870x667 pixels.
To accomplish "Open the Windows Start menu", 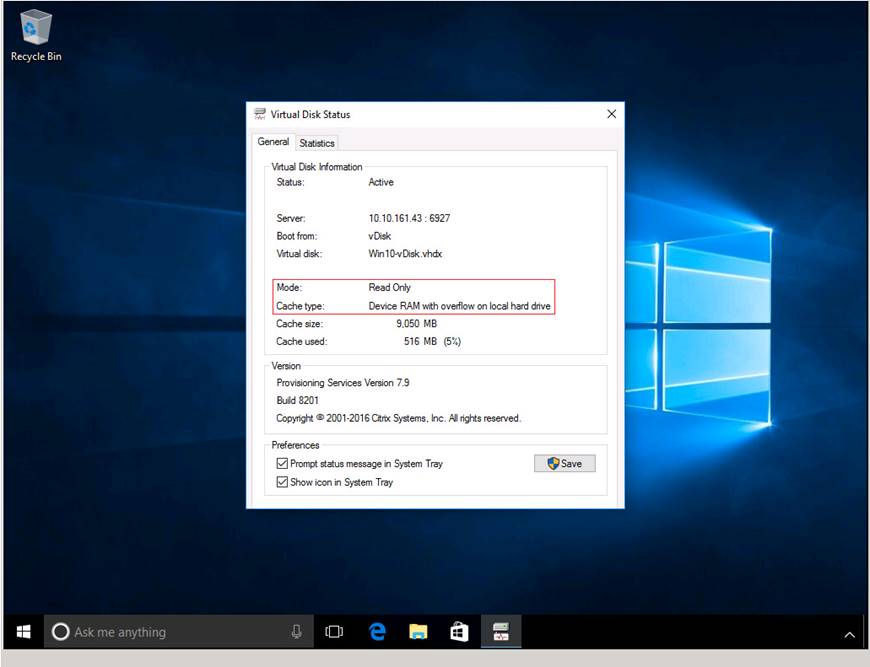I will [x=23, y=631].
